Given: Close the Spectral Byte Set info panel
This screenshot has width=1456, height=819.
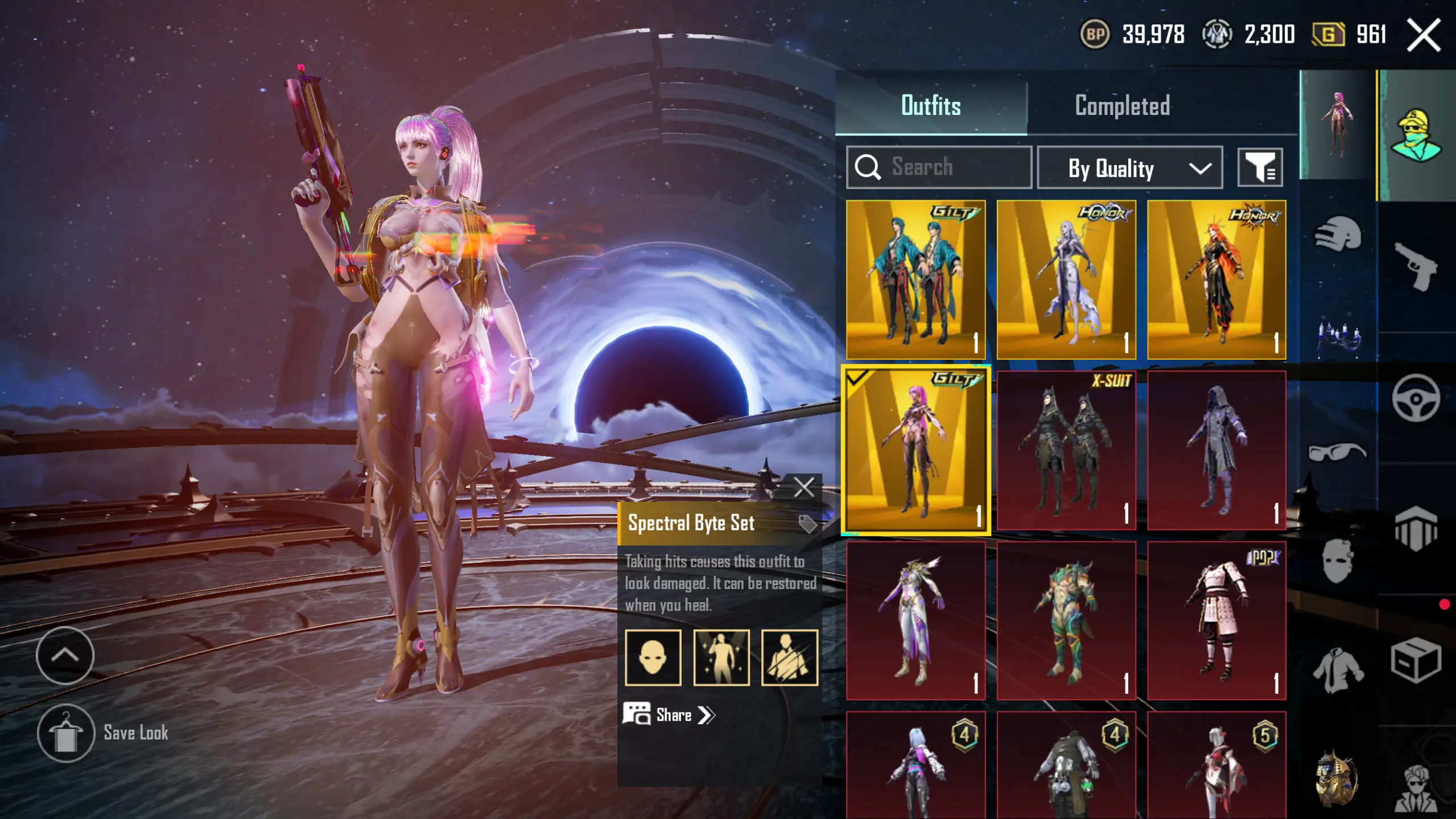Looking at the screenshot, I should click(x=803, y=487).
